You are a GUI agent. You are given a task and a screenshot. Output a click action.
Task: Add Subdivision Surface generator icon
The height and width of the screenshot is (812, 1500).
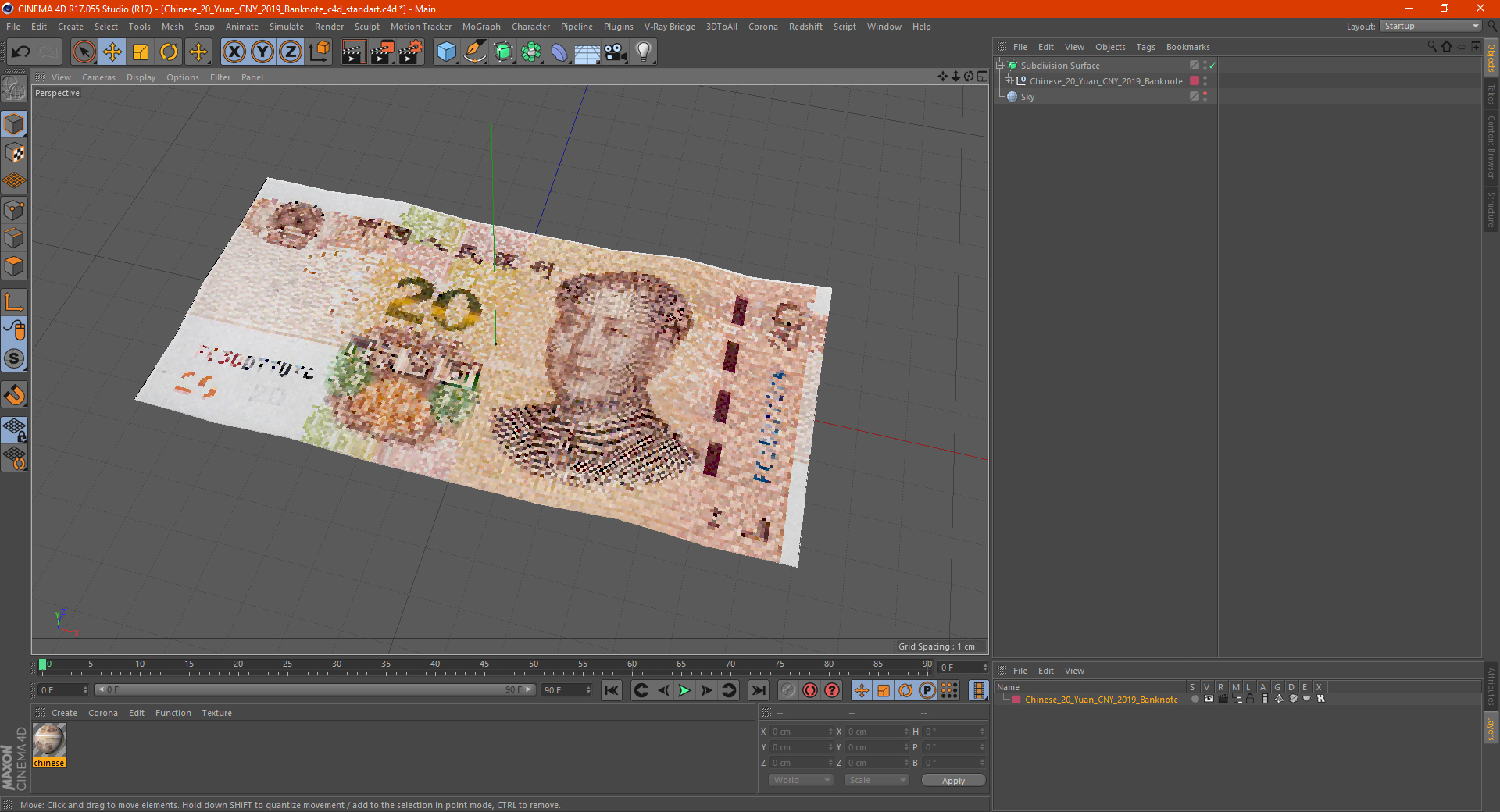click(x=504, y=52)
